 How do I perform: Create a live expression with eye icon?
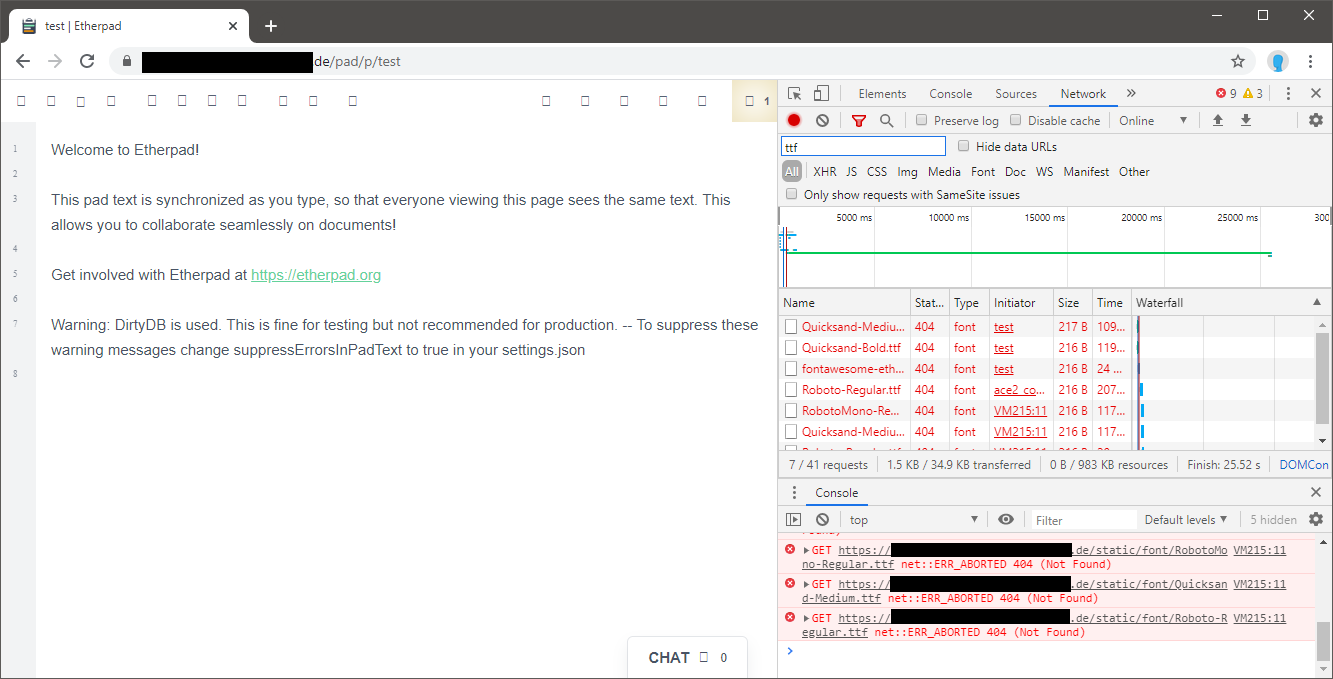[x=1006, y=519]
